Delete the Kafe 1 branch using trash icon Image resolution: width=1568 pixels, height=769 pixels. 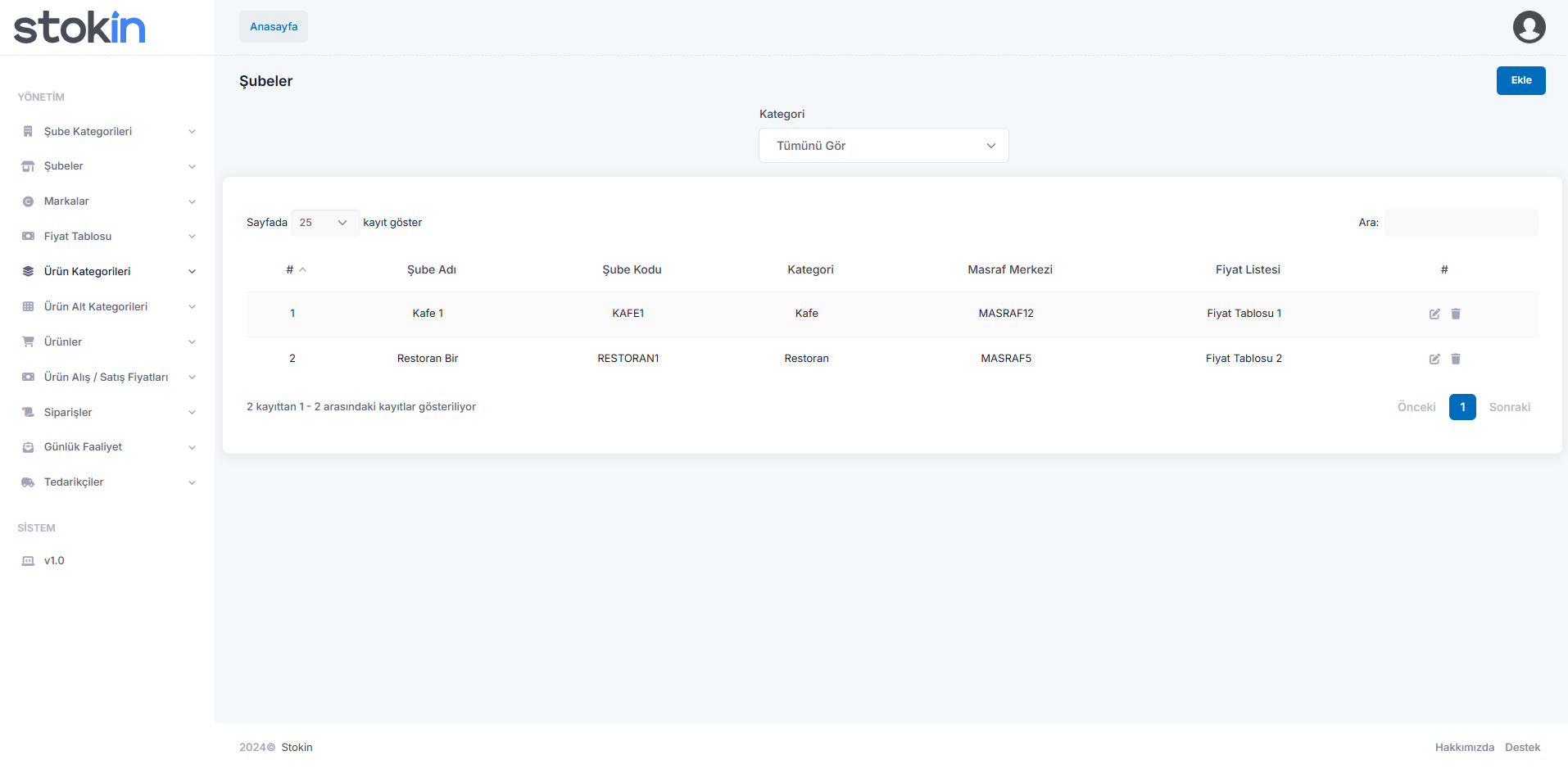1456,314
